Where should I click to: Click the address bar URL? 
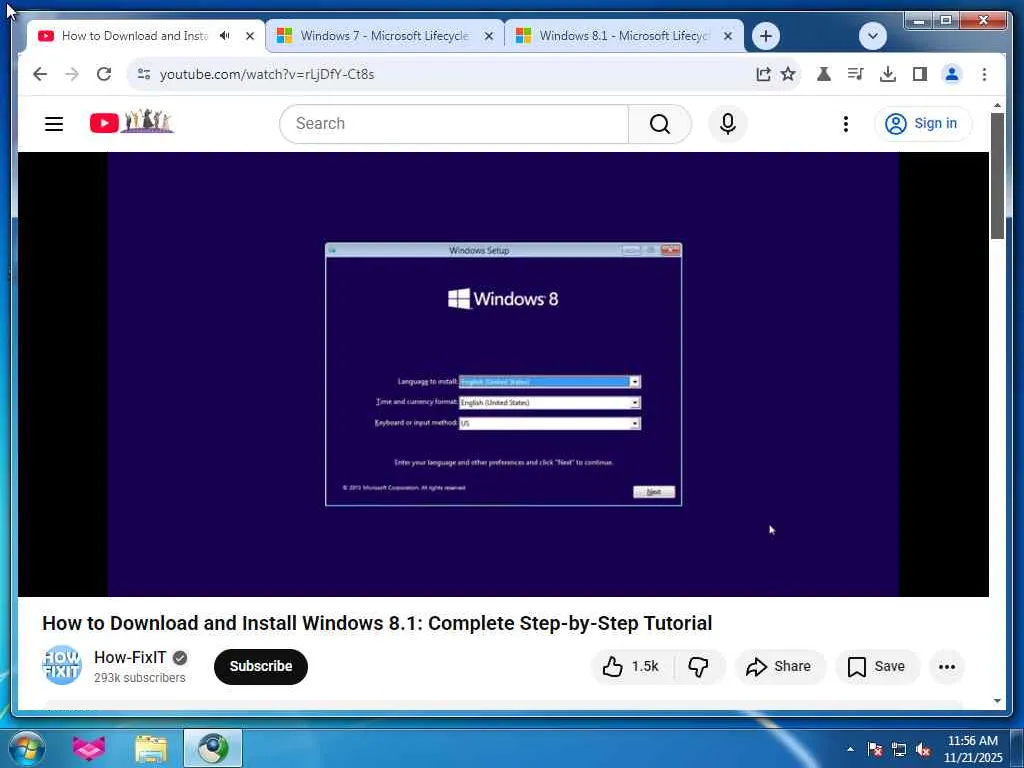pos(267,74)
